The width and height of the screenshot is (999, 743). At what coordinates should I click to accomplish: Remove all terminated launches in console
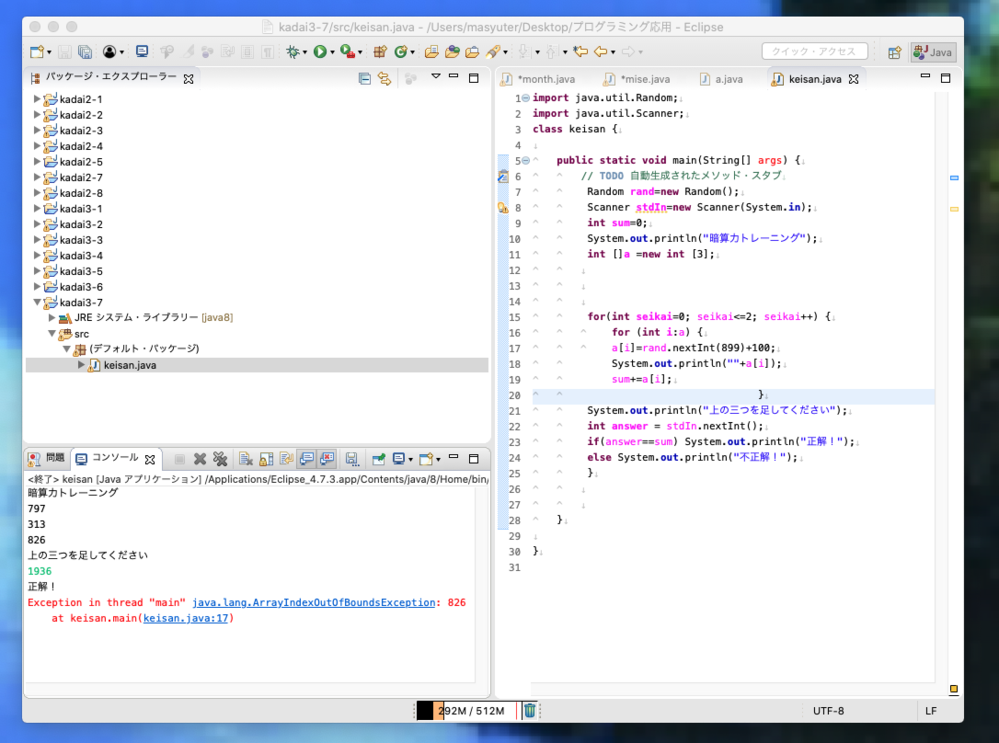click(x=220, y=459)
